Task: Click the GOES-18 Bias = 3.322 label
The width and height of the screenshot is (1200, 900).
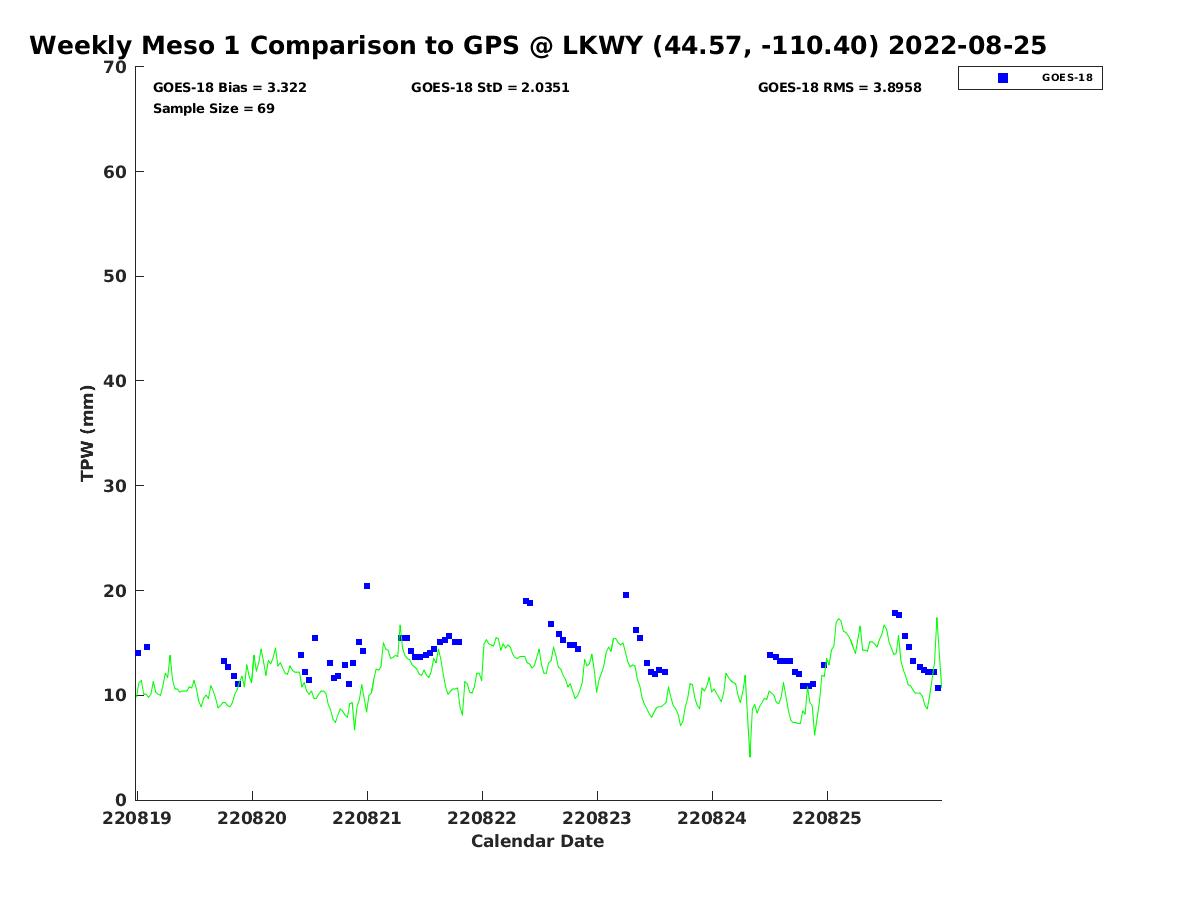Action: [x=230, y=88]
